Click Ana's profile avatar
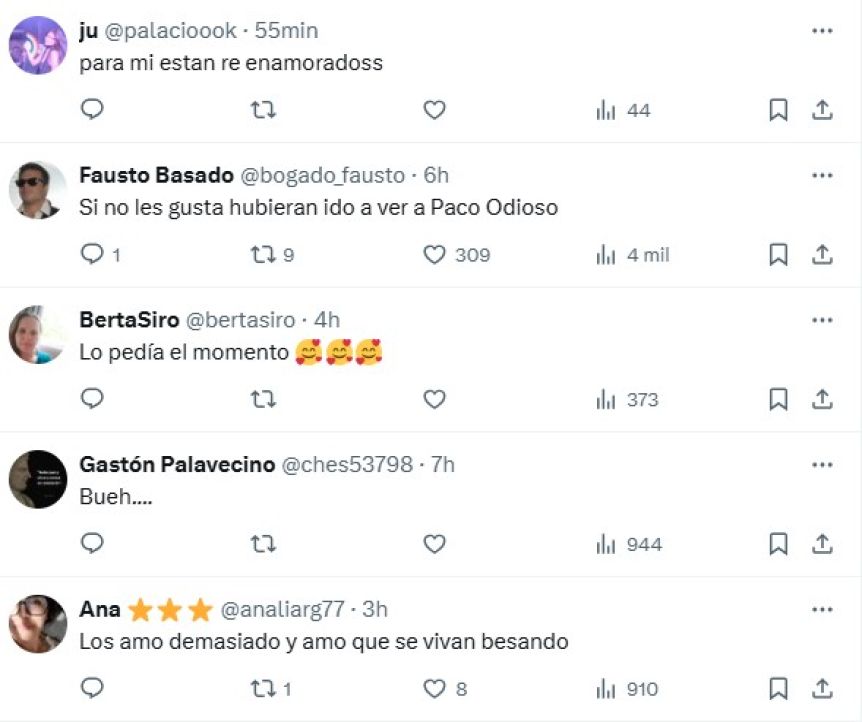 (38, 623)
